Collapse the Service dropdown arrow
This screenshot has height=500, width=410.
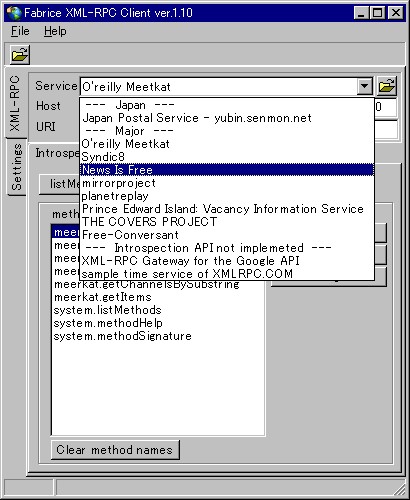click(x=364, y=86)
